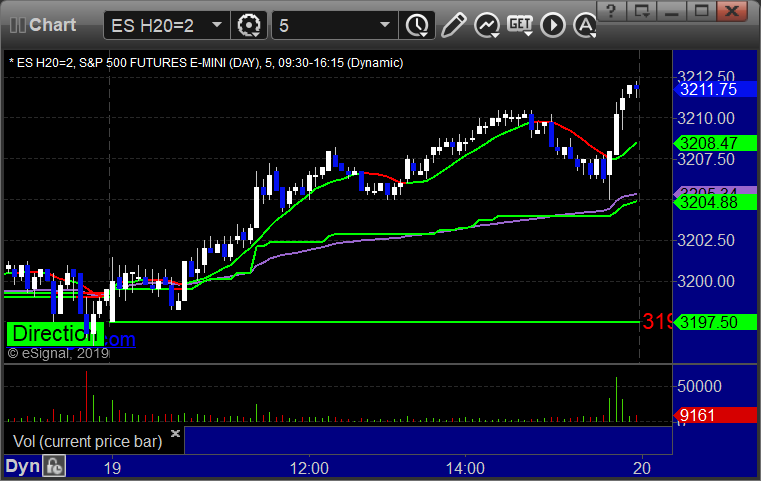Screen dimensions: 761x481
Task: Expand the ES H20=2 symbol dropdown
Action: pyautogui.click(x=217, y=25)
